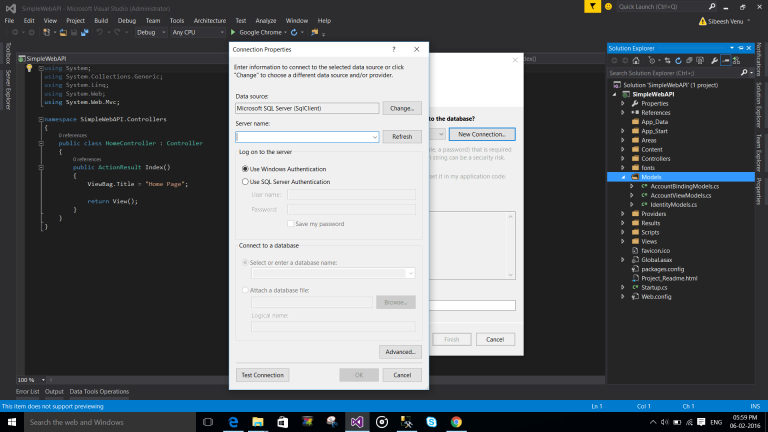Start debugging with green play icon
This screenshot has height=432, width=768.
[x=233, y=32]
